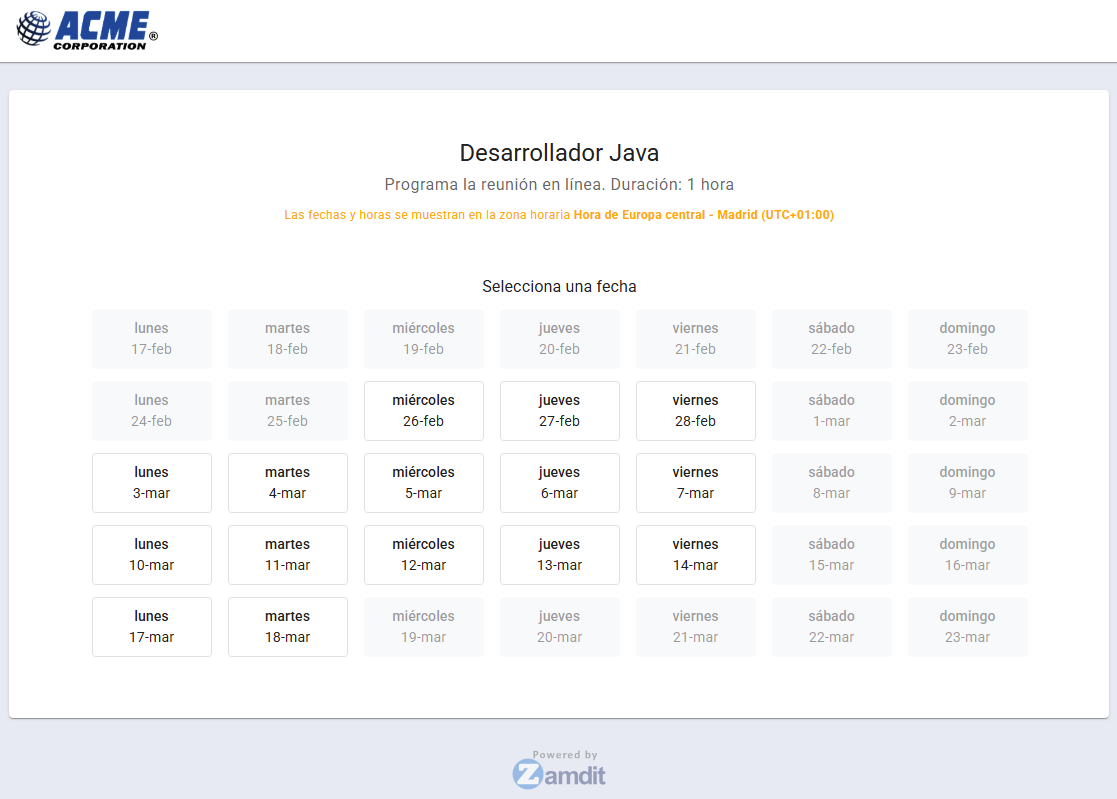Click disabled sábado 8-mar date tile

(831, 483)
